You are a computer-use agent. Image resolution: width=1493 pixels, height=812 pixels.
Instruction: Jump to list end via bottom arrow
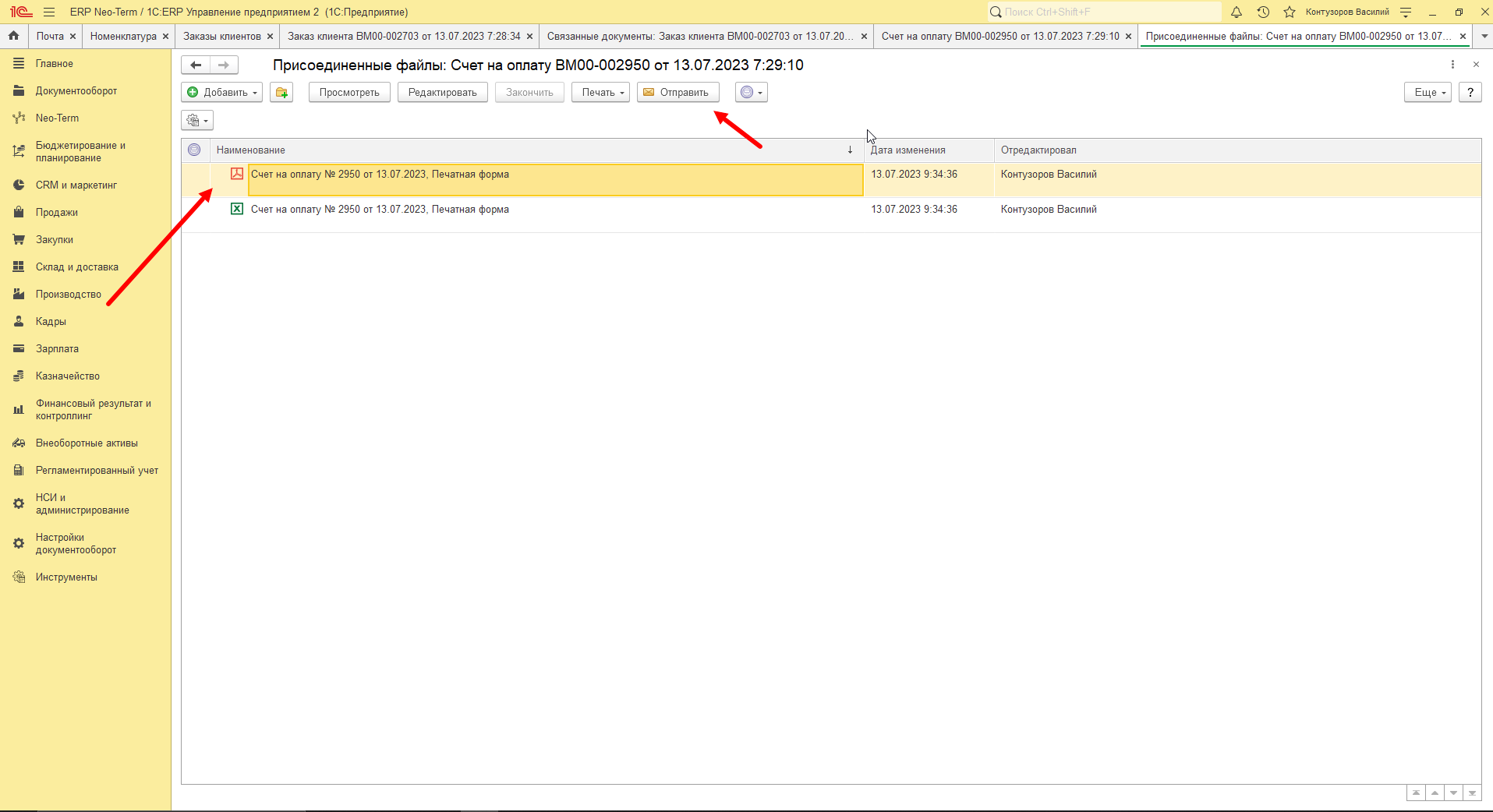point(1472,793)
